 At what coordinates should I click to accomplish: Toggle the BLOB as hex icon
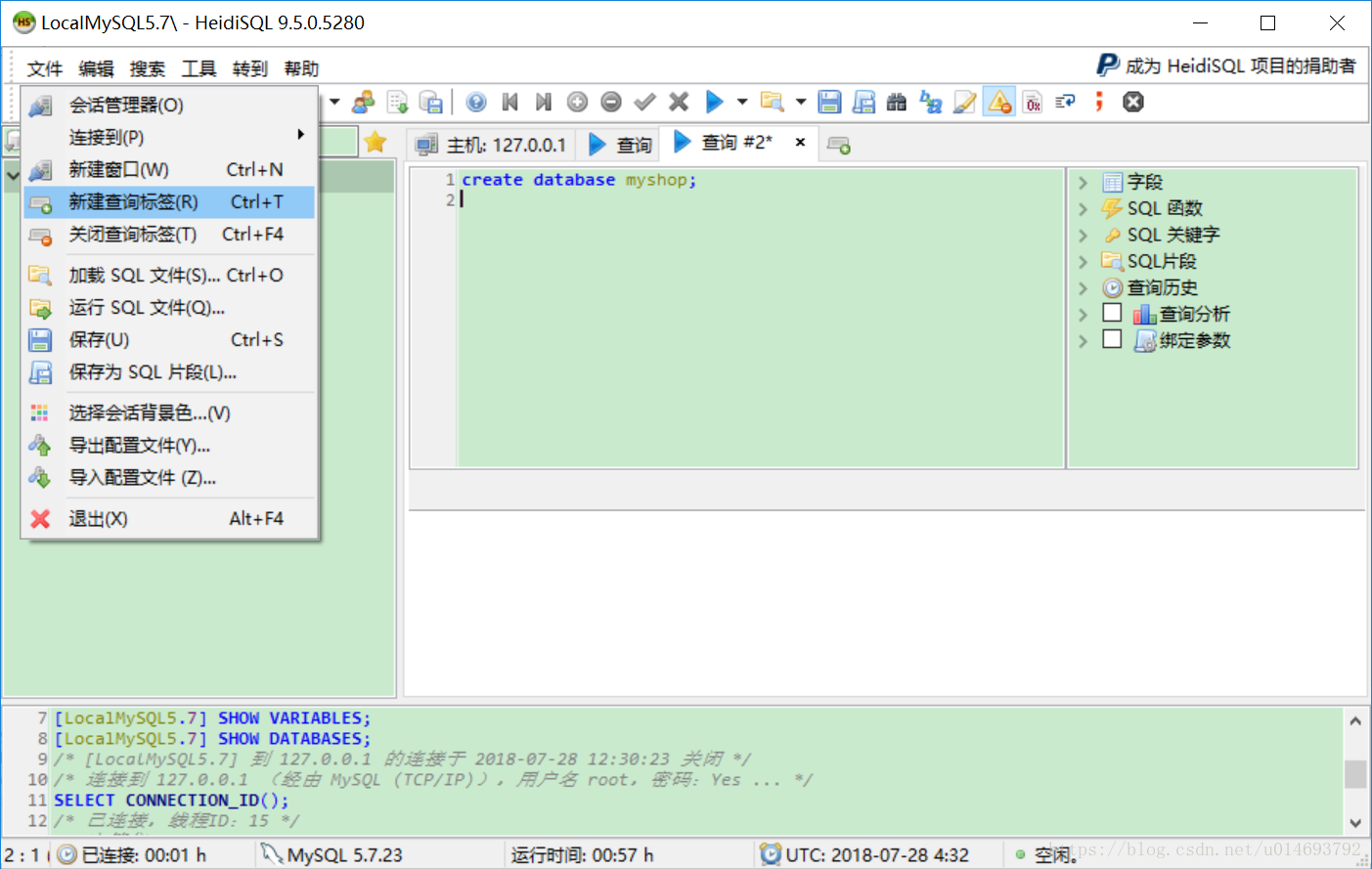tap(1033, 102)
